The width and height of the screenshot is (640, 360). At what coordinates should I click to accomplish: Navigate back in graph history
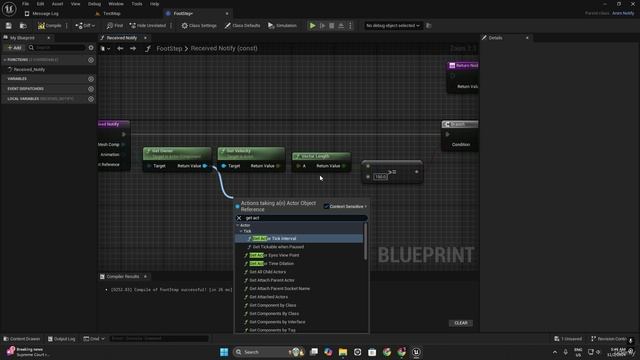[x=120, y=49]
